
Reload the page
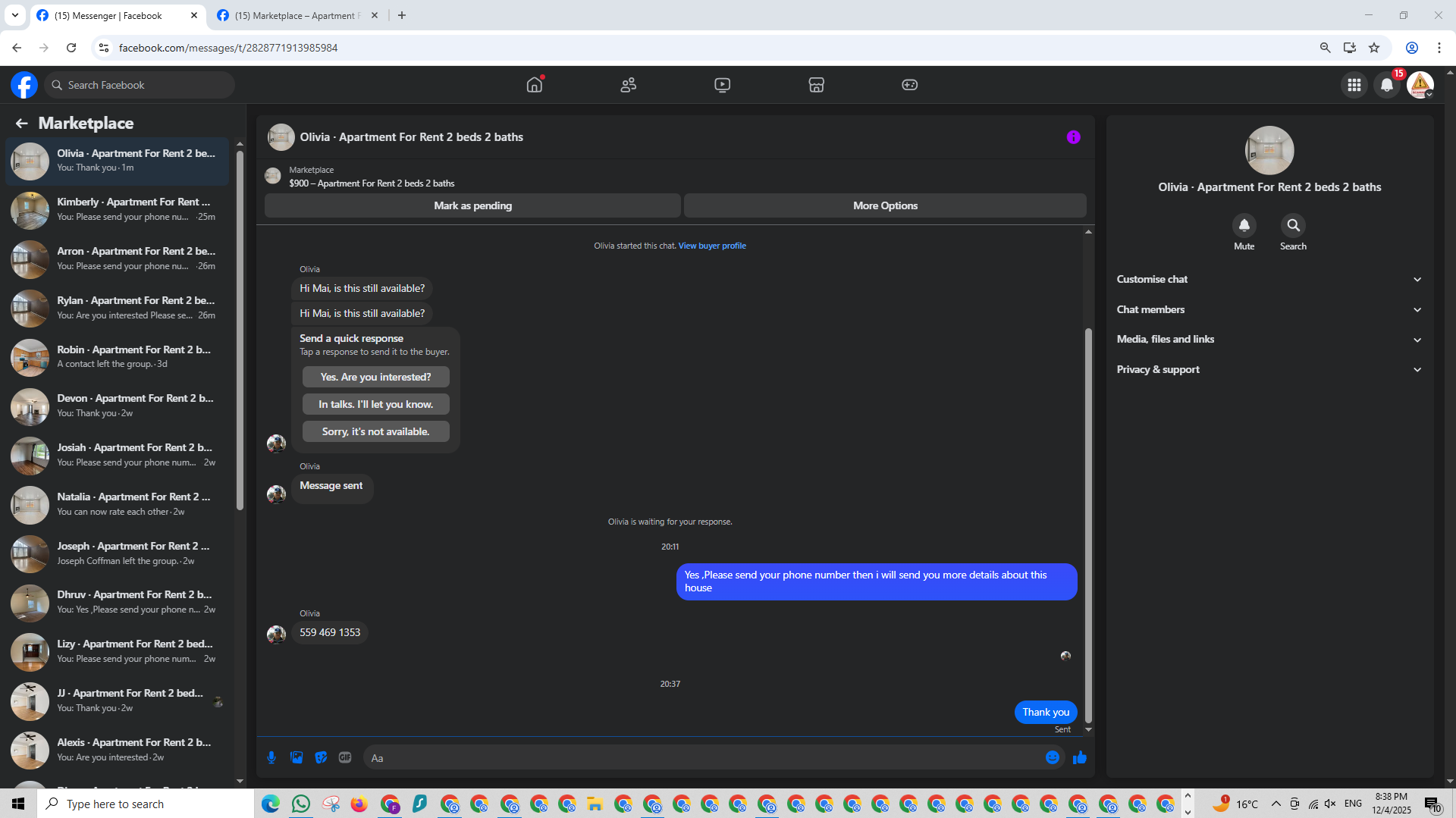point(71,48)
